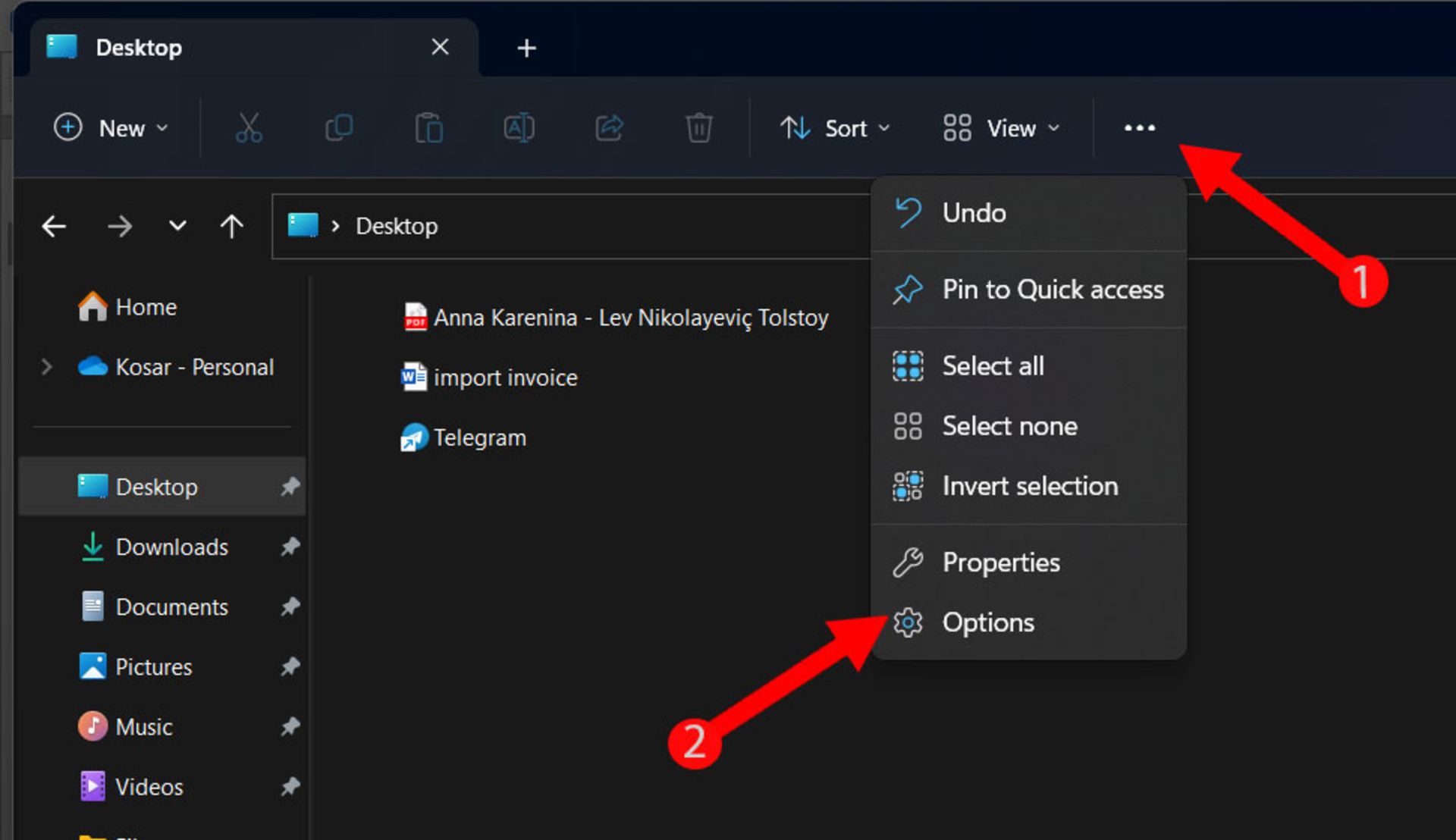Image resolution: width=1456 pixels, height=840 pixels.
Task: Click the Delete trash icon
Action: click(698, 128)
